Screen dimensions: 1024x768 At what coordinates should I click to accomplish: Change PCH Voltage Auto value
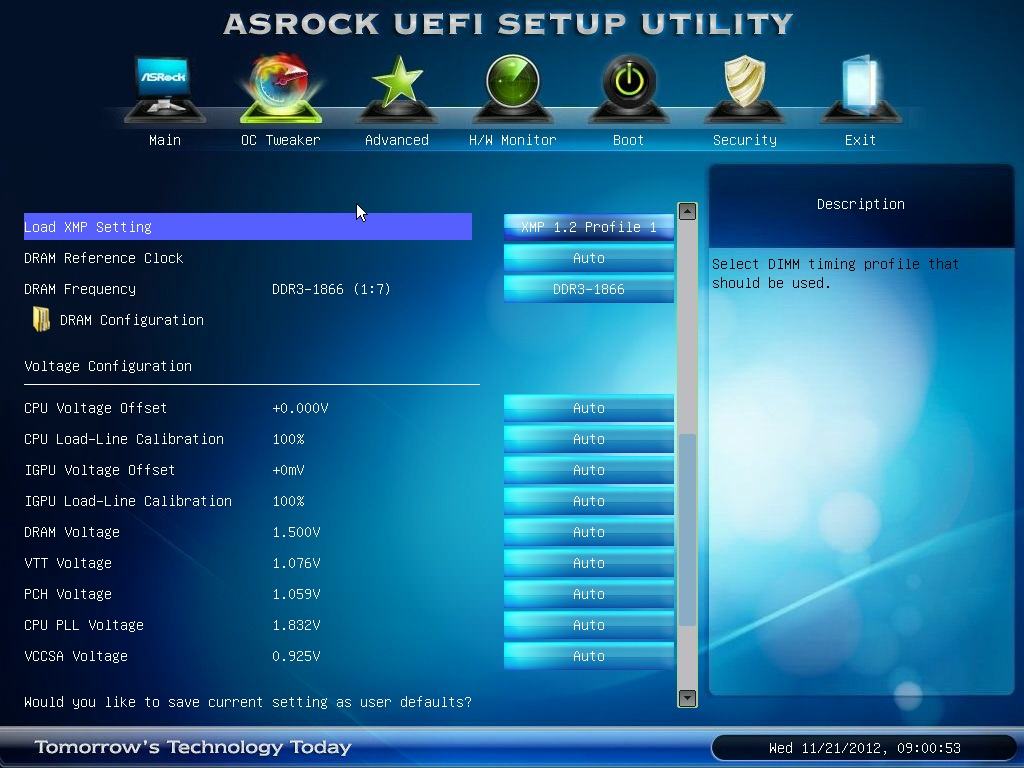click(589, 594)
